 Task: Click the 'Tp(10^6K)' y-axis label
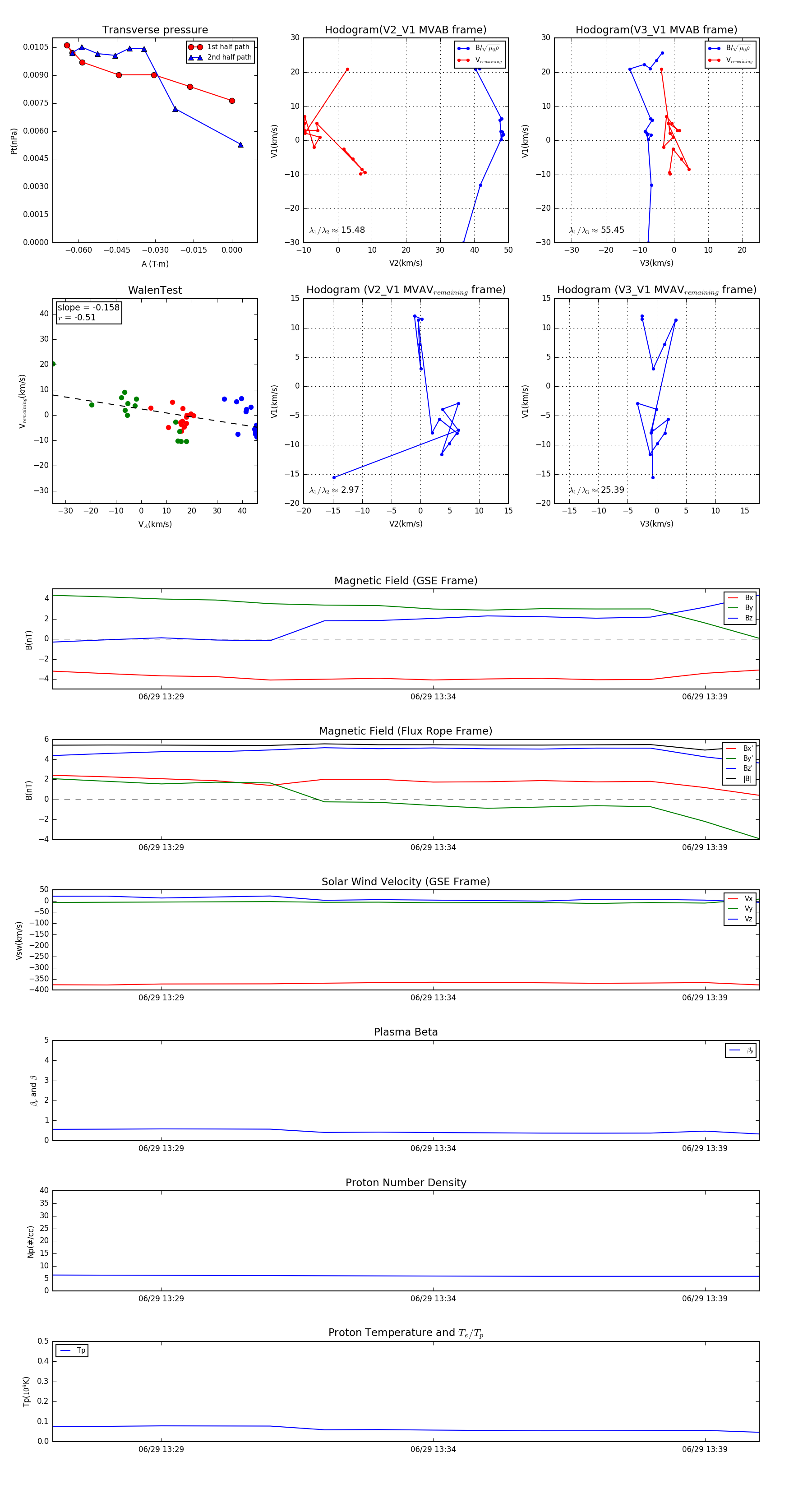(x=26, y=1392)
